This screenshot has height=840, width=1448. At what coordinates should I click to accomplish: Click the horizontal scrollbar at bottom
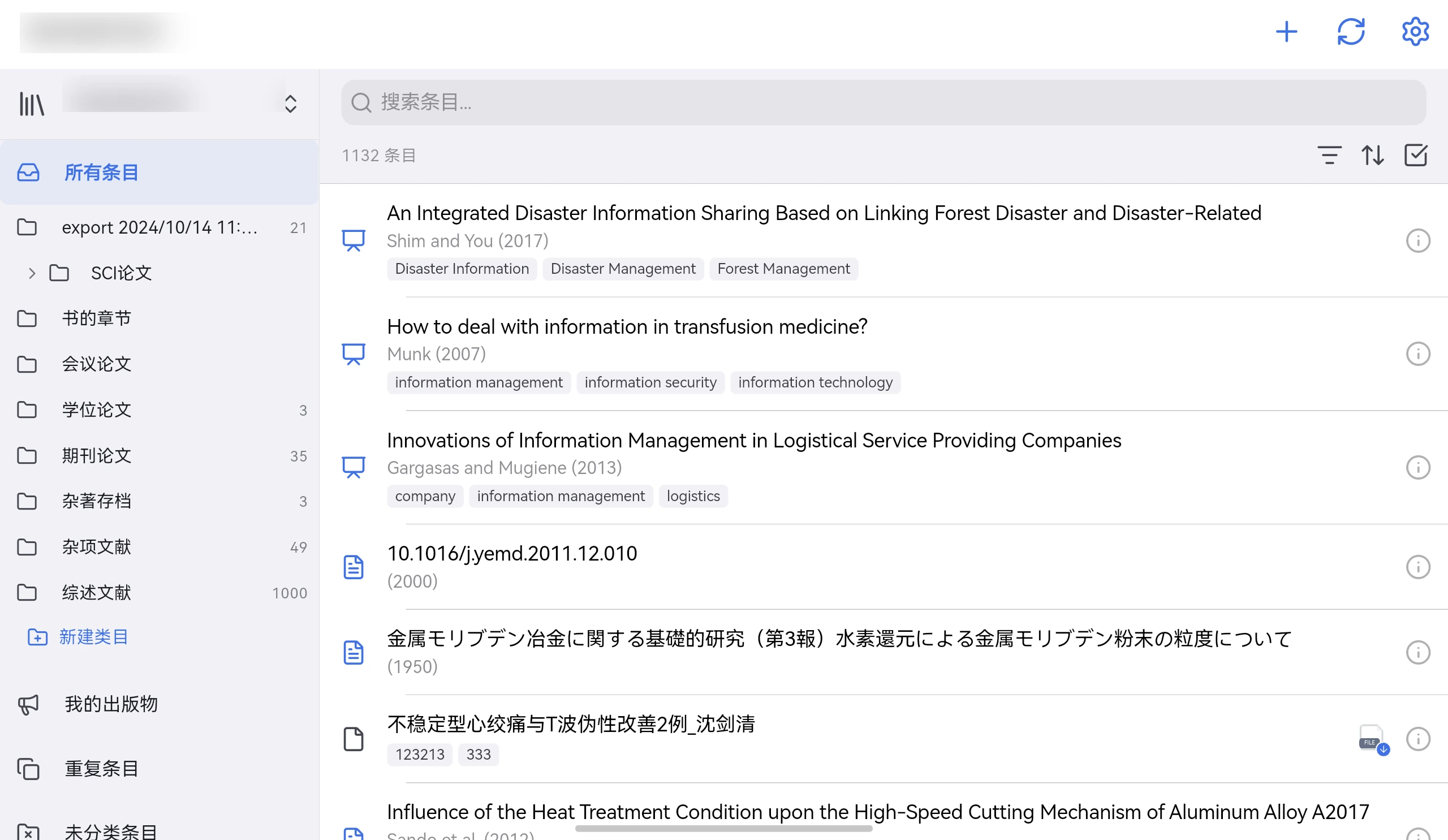723,829
